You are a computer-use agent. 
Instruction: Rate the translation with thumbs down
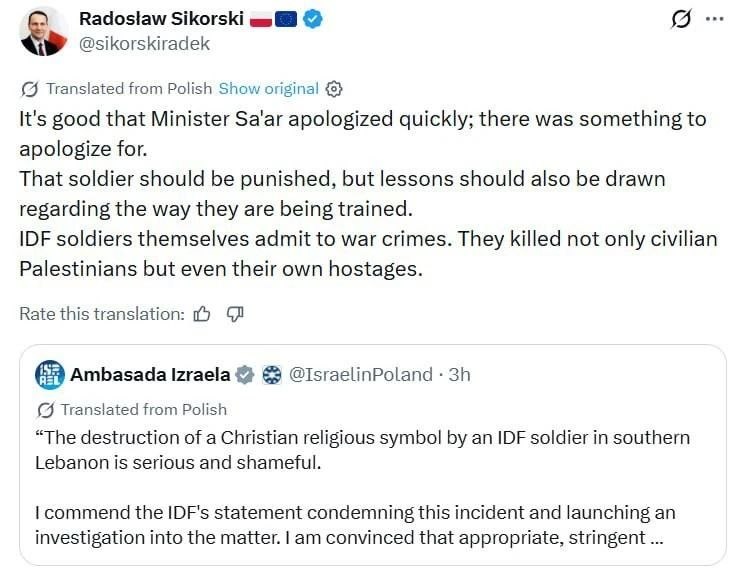point(235,314)
